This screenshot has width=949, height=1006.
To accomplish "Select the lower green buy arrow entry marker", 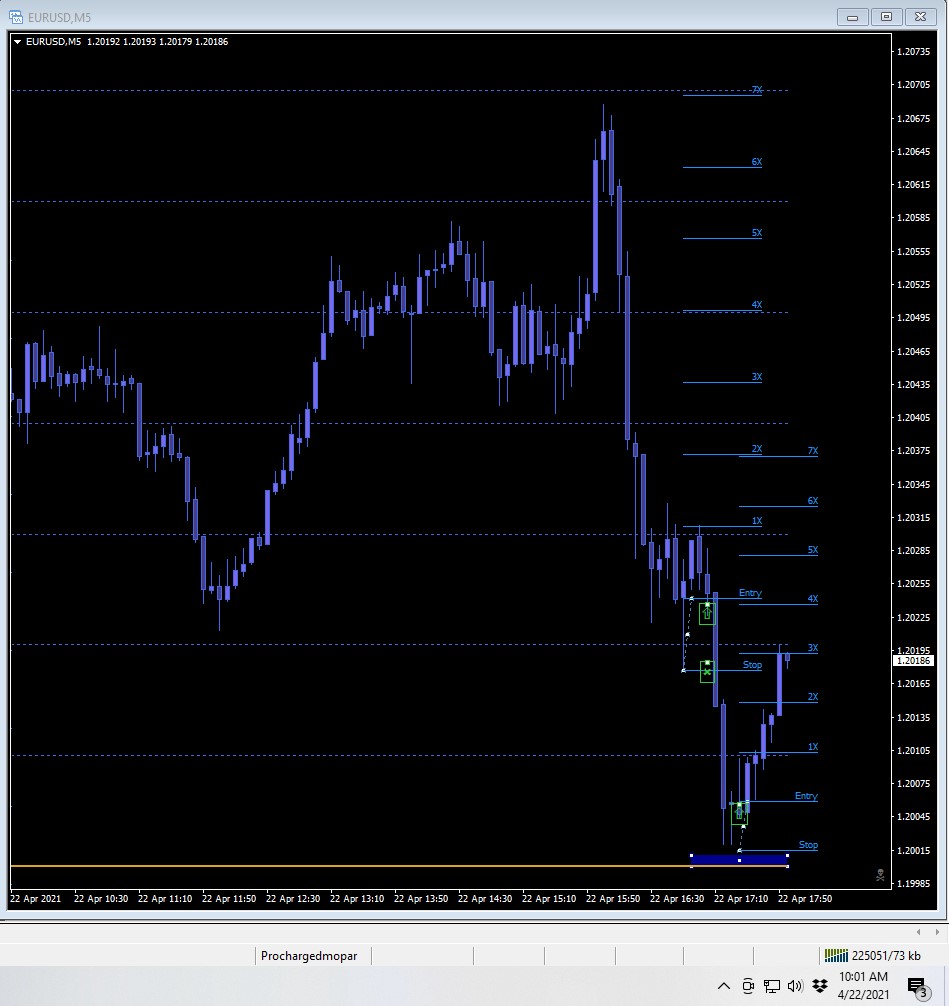I will pyautogui.click(x=739, y=812).
